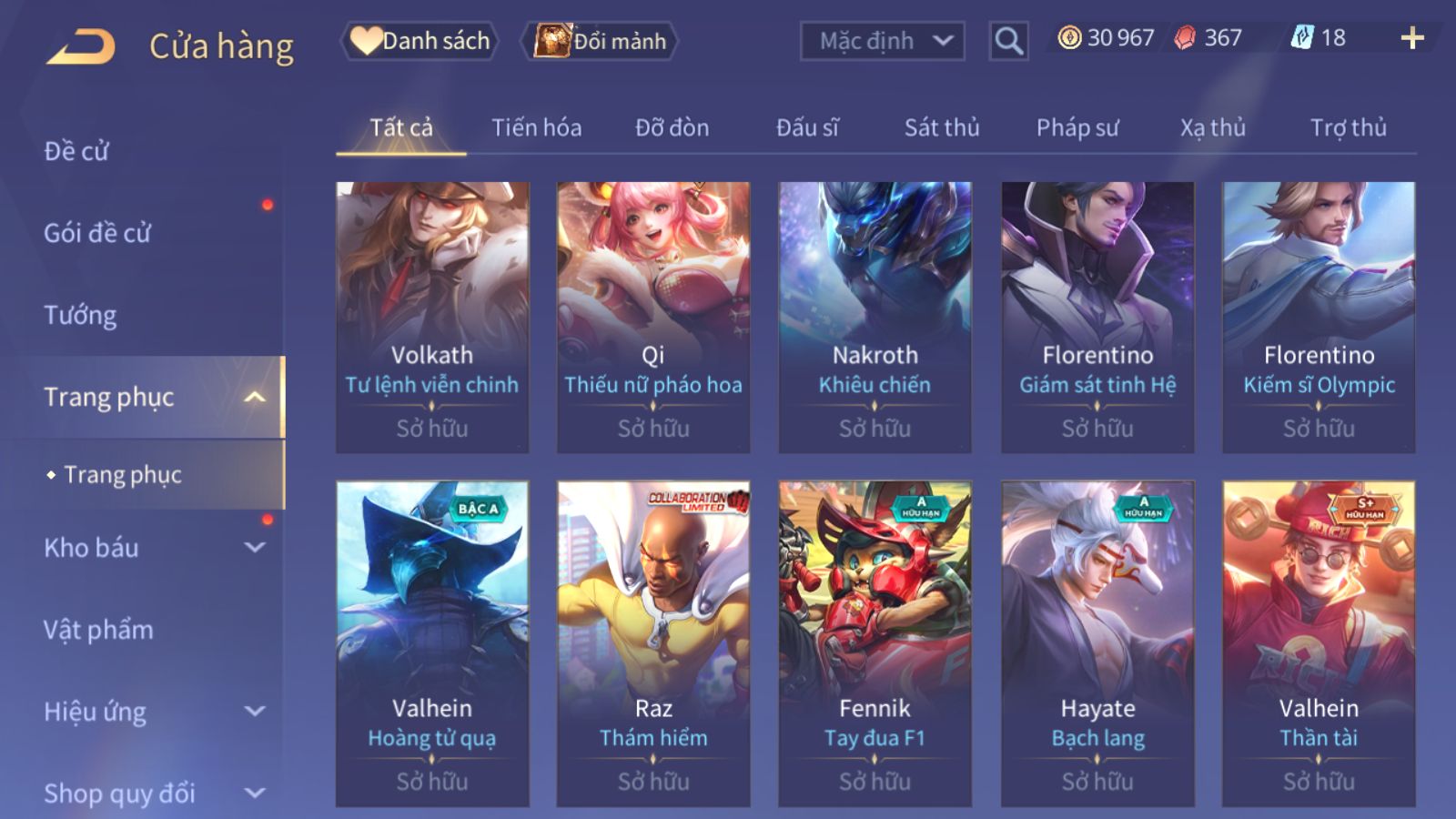Switch to the Pháp sư tab

pos(1077,127)
